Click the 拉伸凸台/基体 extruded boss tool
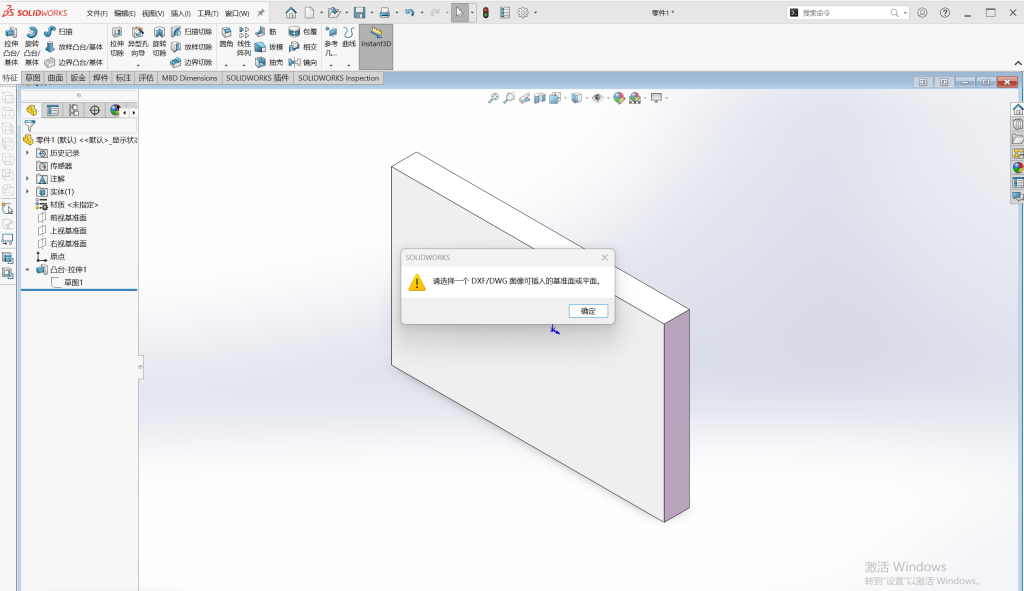Screen dimensions: 1024x591 pos(11,46)
